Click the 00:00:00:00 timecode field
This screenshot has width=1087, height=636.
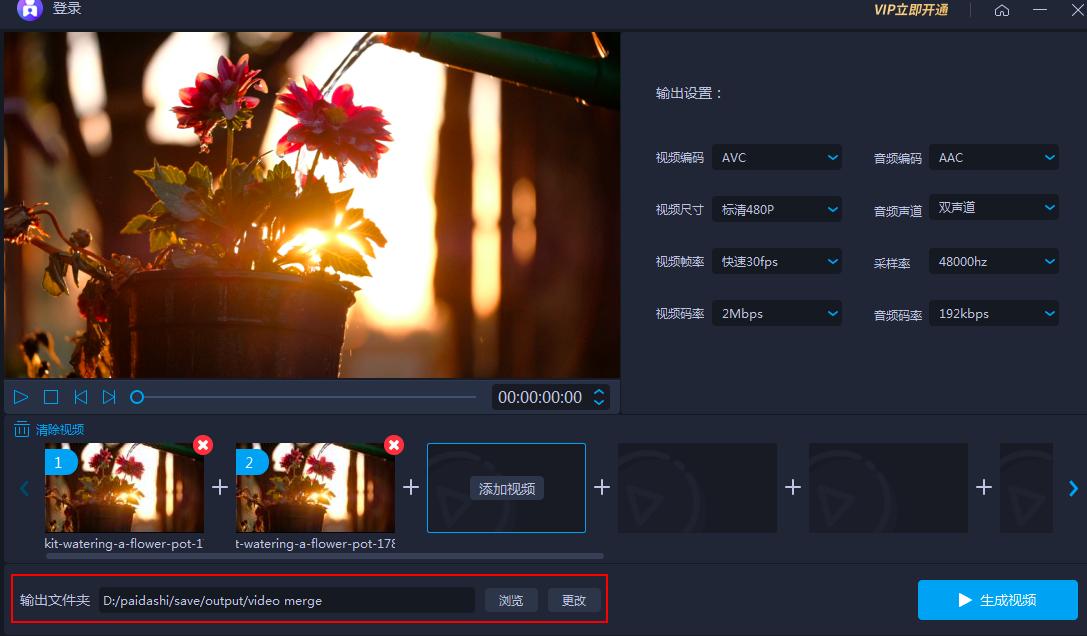(x=540, y=397)
